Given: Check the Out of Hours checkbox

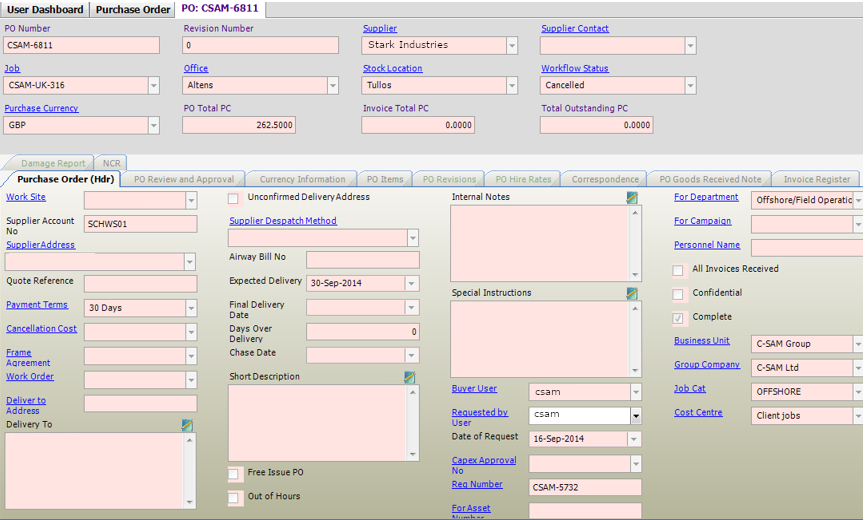Looking at the screenshot, I should 234,497.
